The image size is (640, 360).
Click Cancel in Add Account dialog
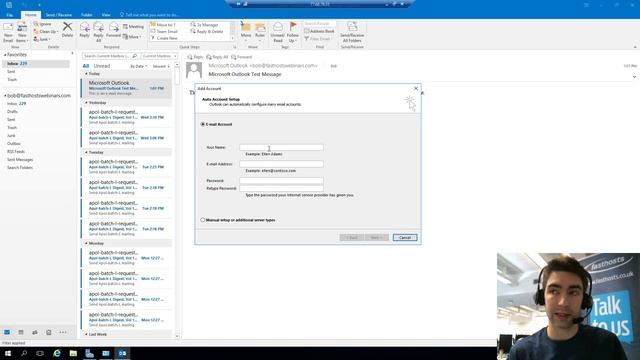(405, 238)
